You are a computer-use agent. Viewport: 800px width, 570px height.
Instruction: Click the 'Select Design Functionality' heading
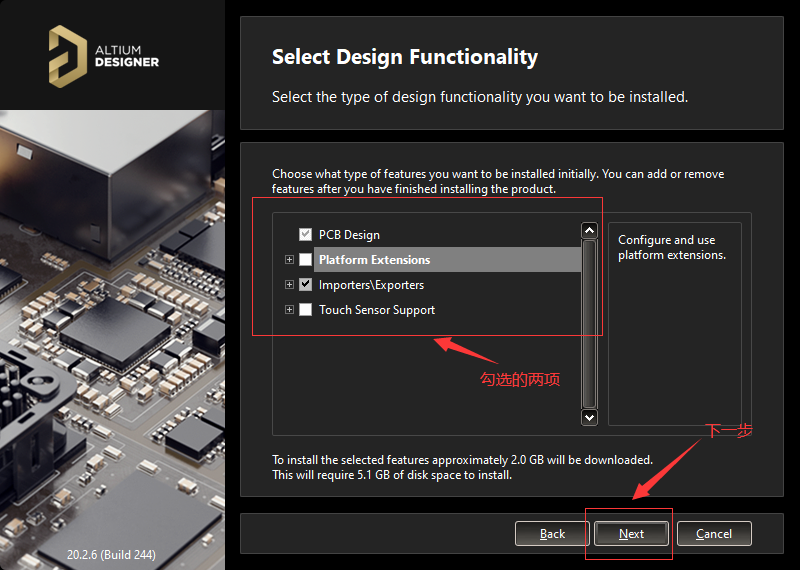click(405, 57)
